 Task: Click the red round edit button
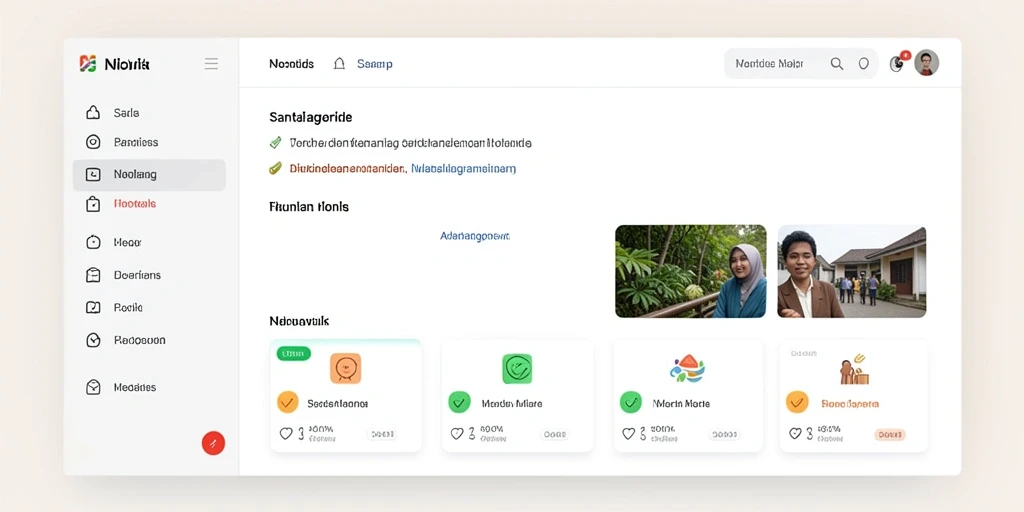point(213,443)
